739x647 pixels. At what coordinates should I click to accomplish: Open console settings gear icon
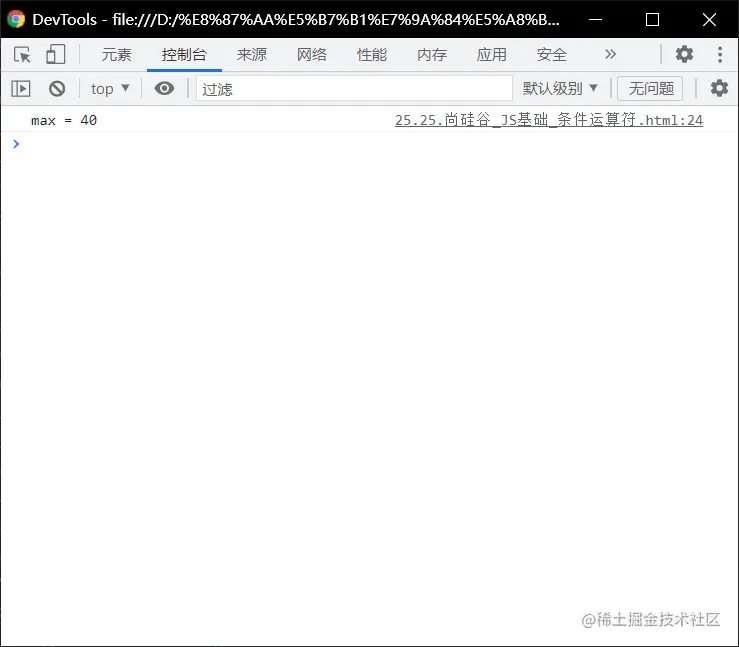tap(719, 89)
